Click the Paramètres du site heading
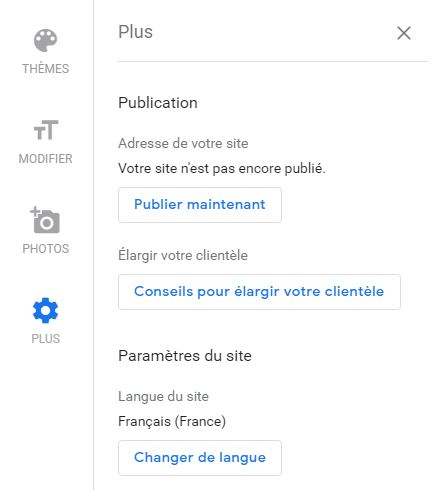 (x=185, y=356)
